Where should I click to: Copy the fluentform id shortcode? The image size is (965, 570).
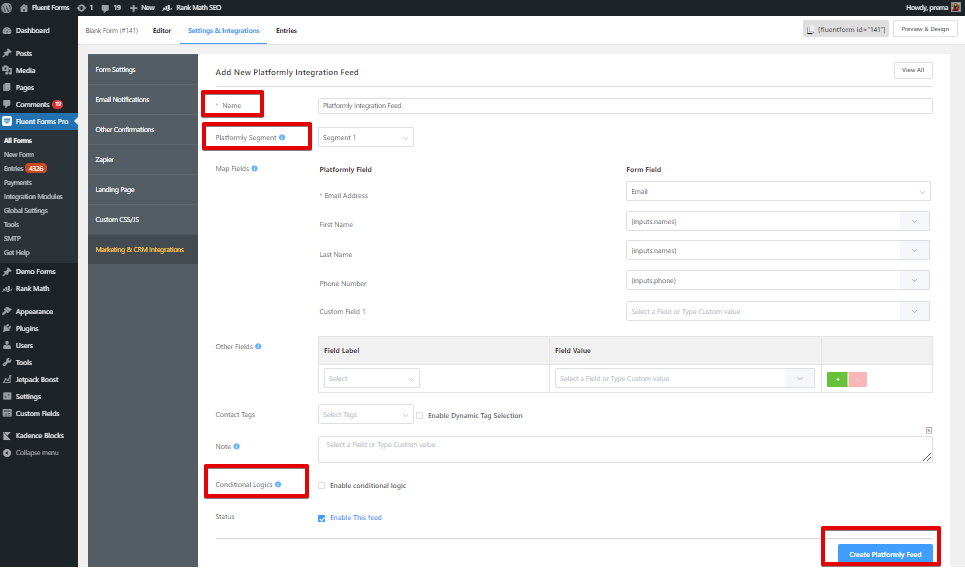point(846,29)
